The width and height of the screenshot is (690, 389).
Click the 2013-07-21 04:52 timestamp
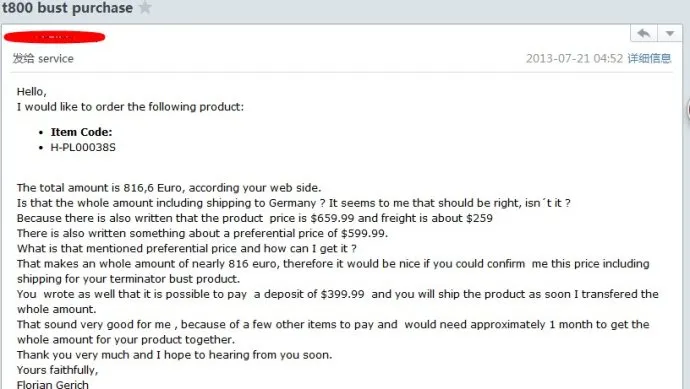pos(574,59)
